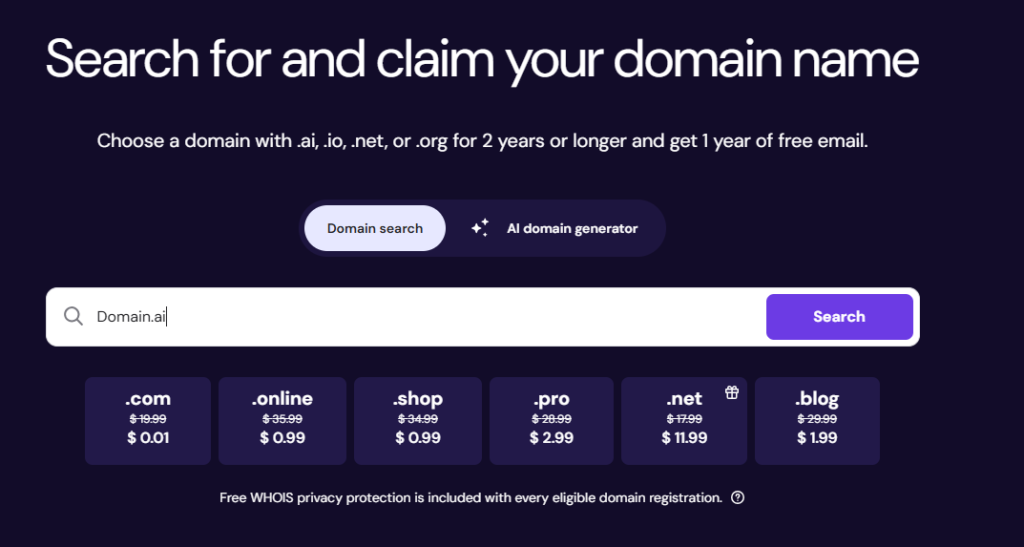This screenshot has height=547, width=1024.
Task: Focus the domain name input field
Action: pos(420,317)
